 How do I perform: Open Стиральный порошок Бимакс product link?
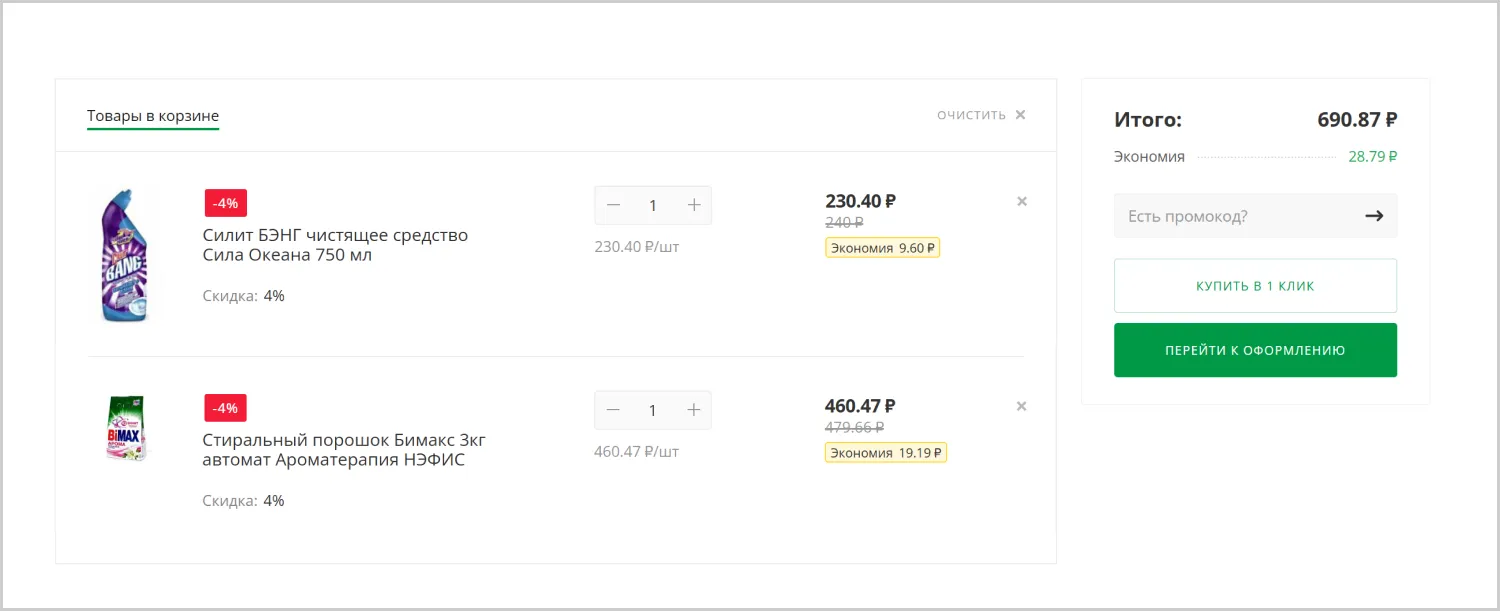click(x=344, y=450)
